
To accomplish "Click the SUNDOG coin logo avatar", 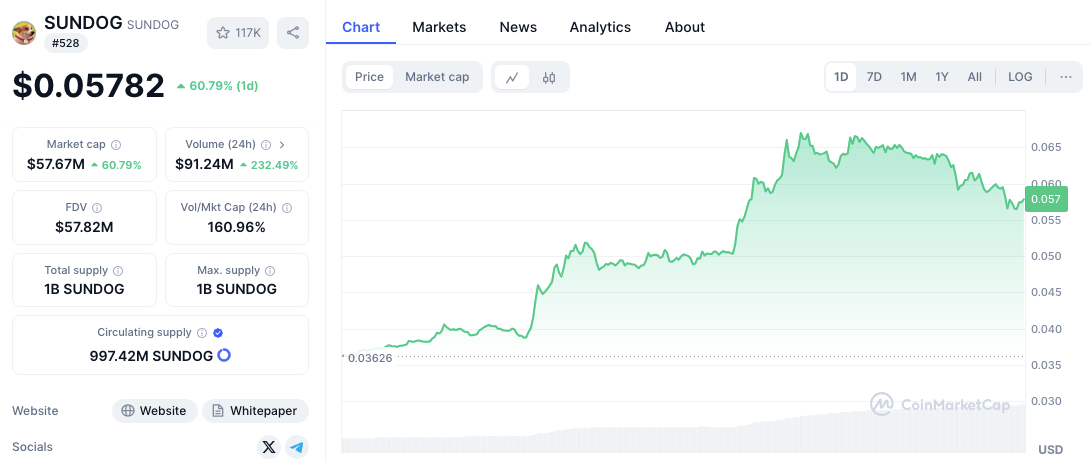I will 24,33.
